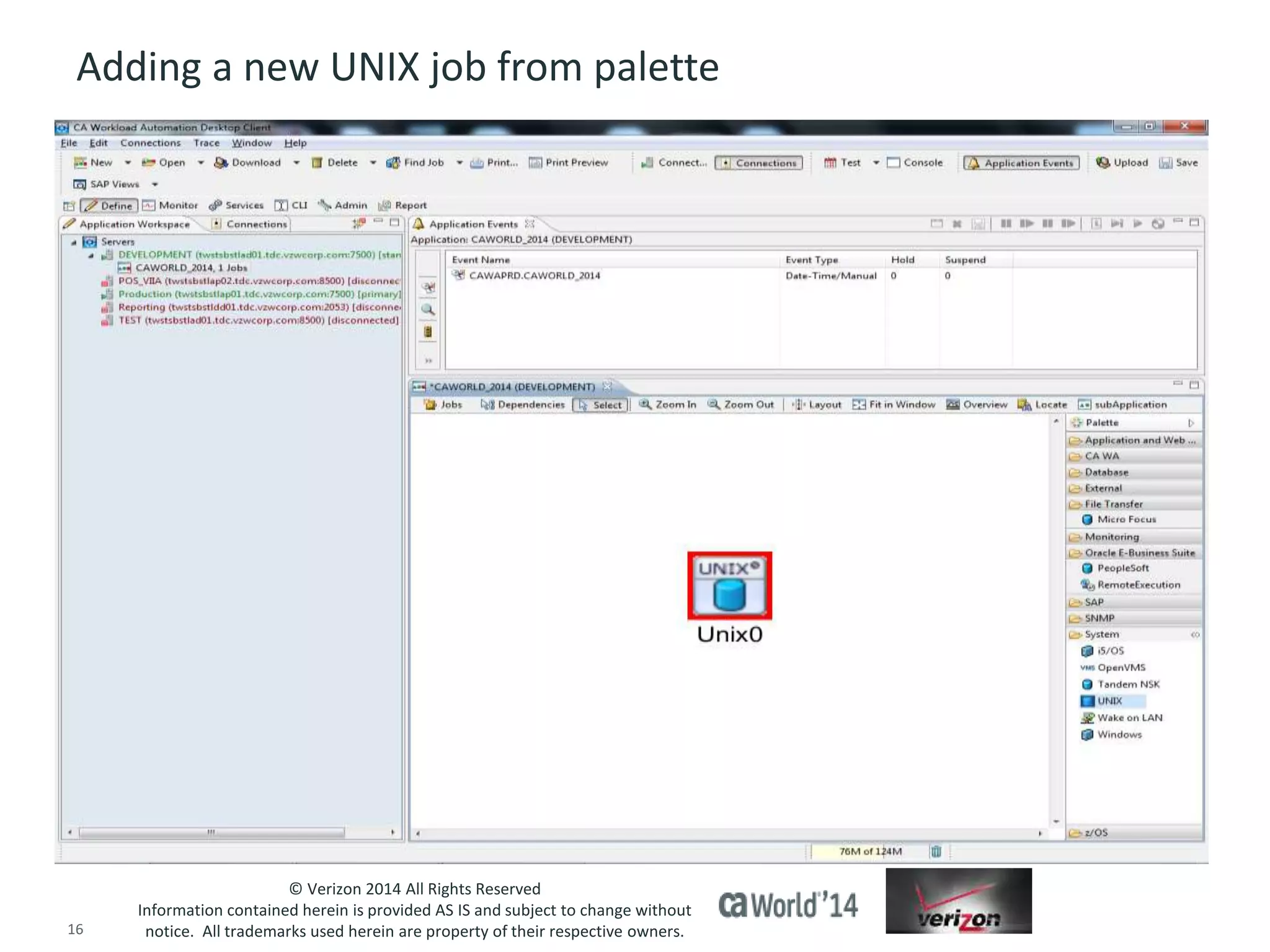Image resolution: width=1270 pixels, height=952 pixels.
Task: Toggle the Jobs tool
Action: (443, 404)
